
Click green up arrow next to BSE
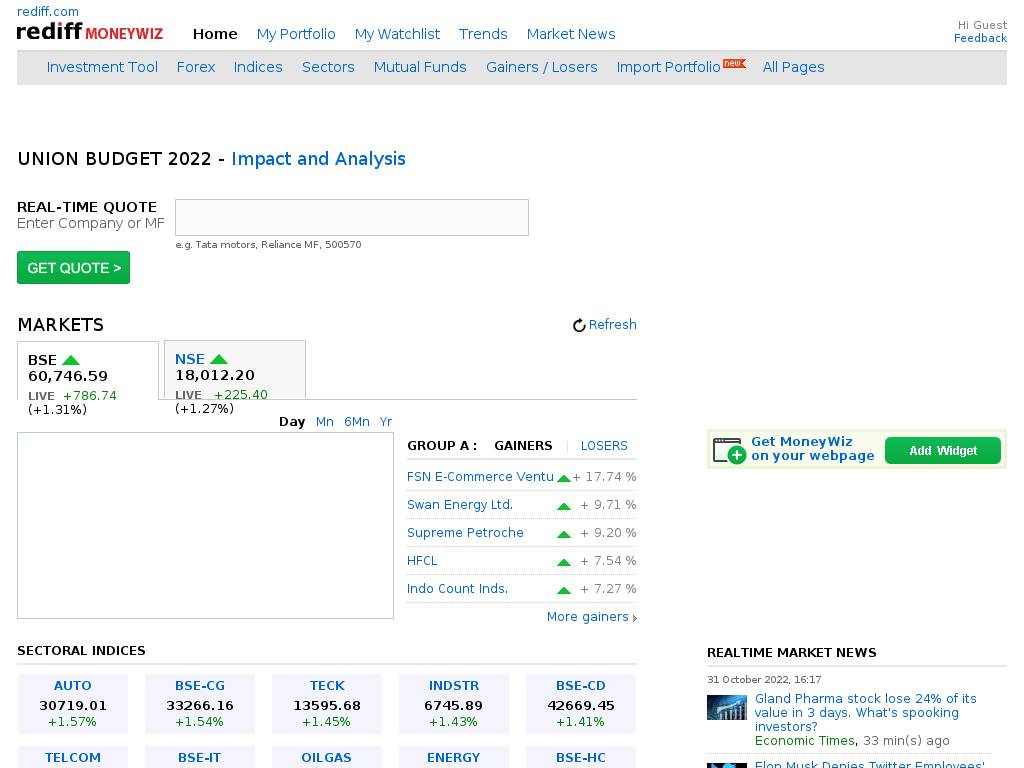tap(71, 360)
